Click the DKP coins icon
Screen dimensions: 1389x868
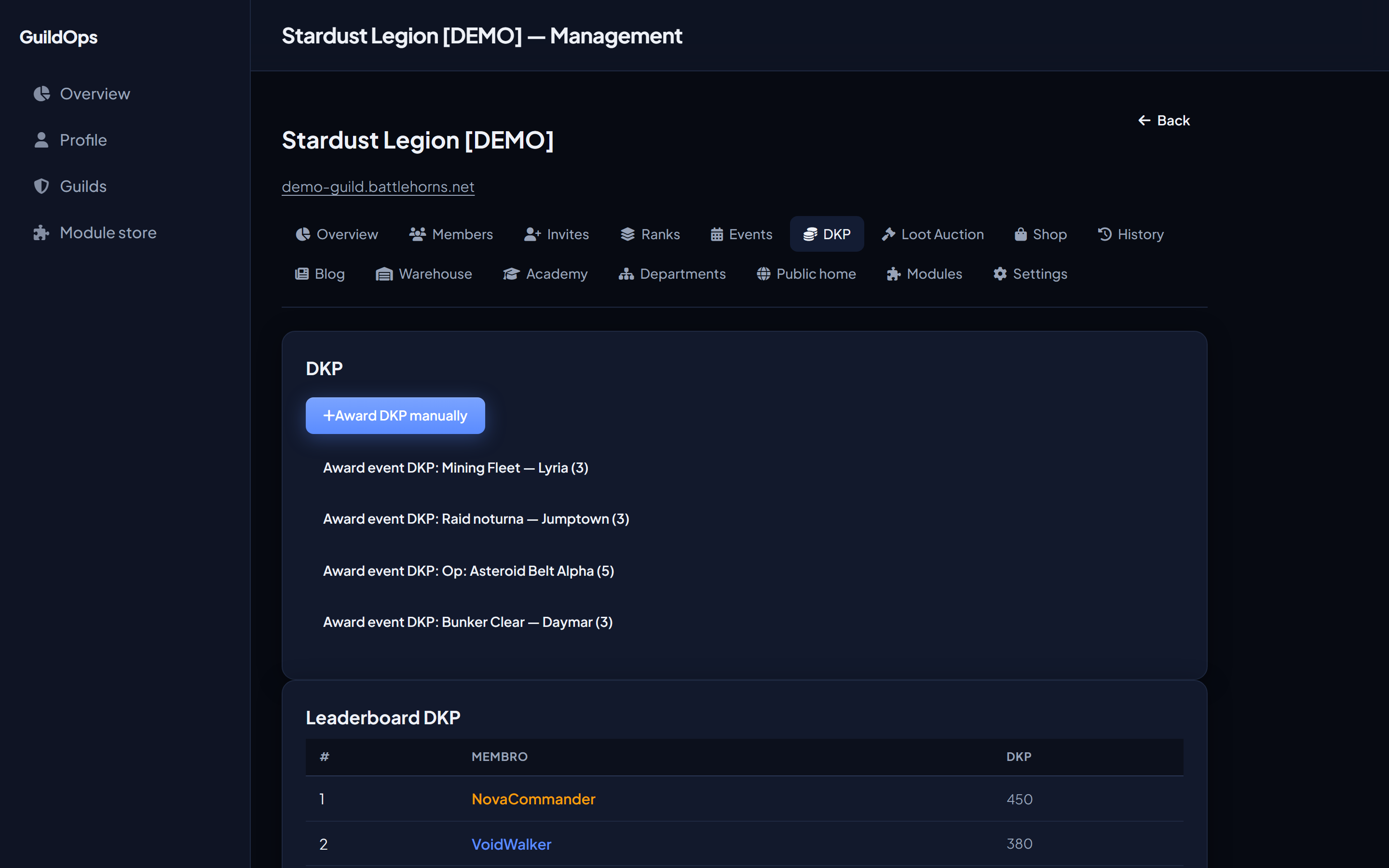810,234
